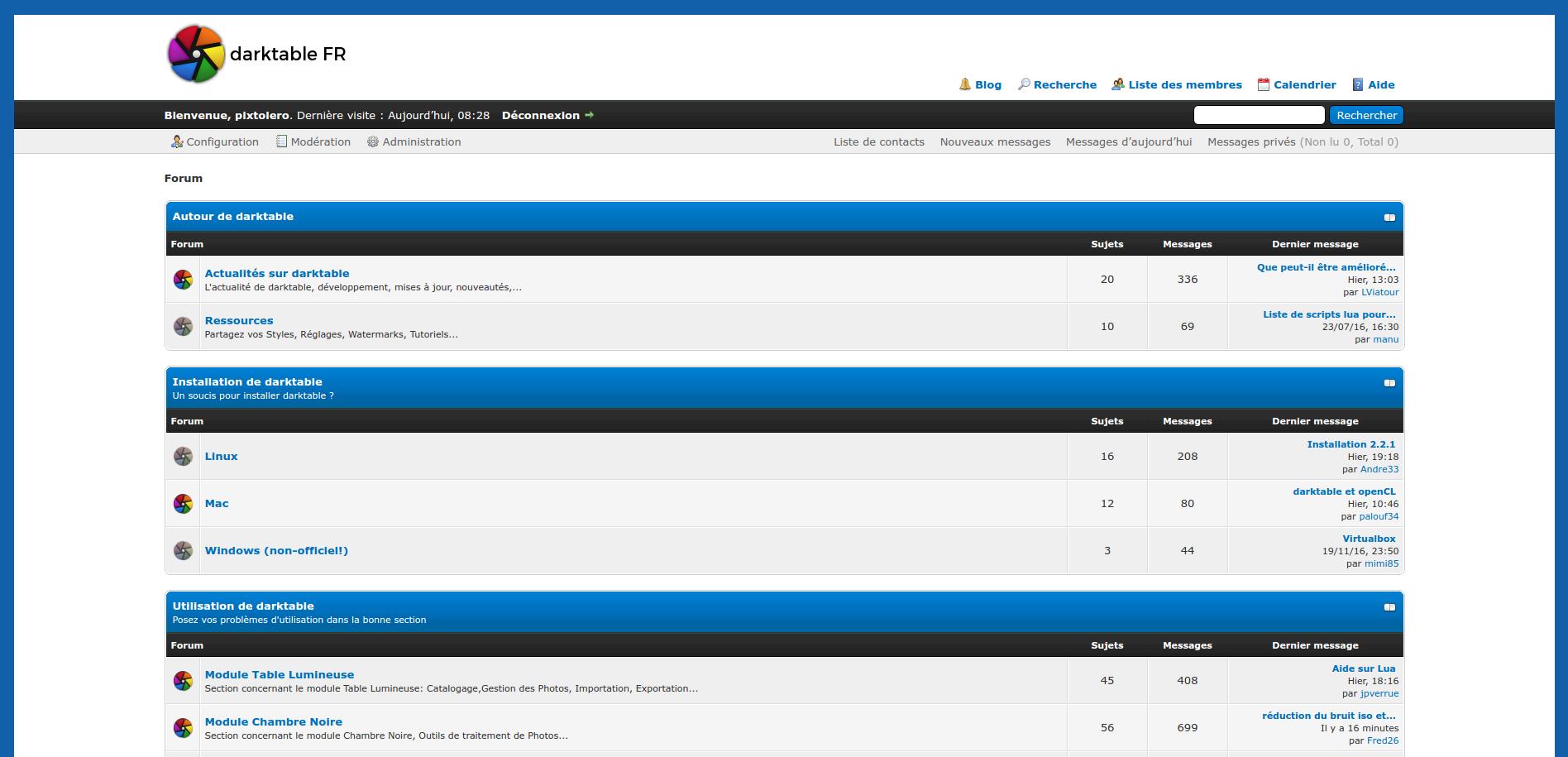Screen dimensions: 1568x757
Task: Collapse the Utilisation de darktable category
Action: coord(1389,607)
